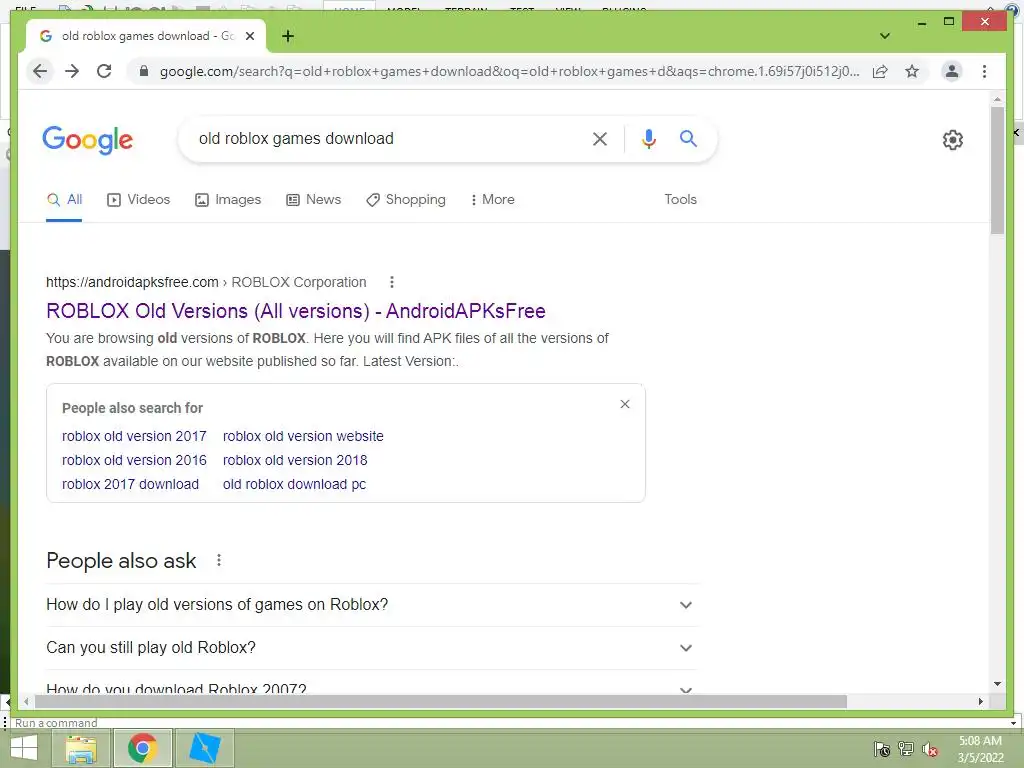Go forward in Chrome
Viewport: 1024px width, 768px height.
[72, 71]
